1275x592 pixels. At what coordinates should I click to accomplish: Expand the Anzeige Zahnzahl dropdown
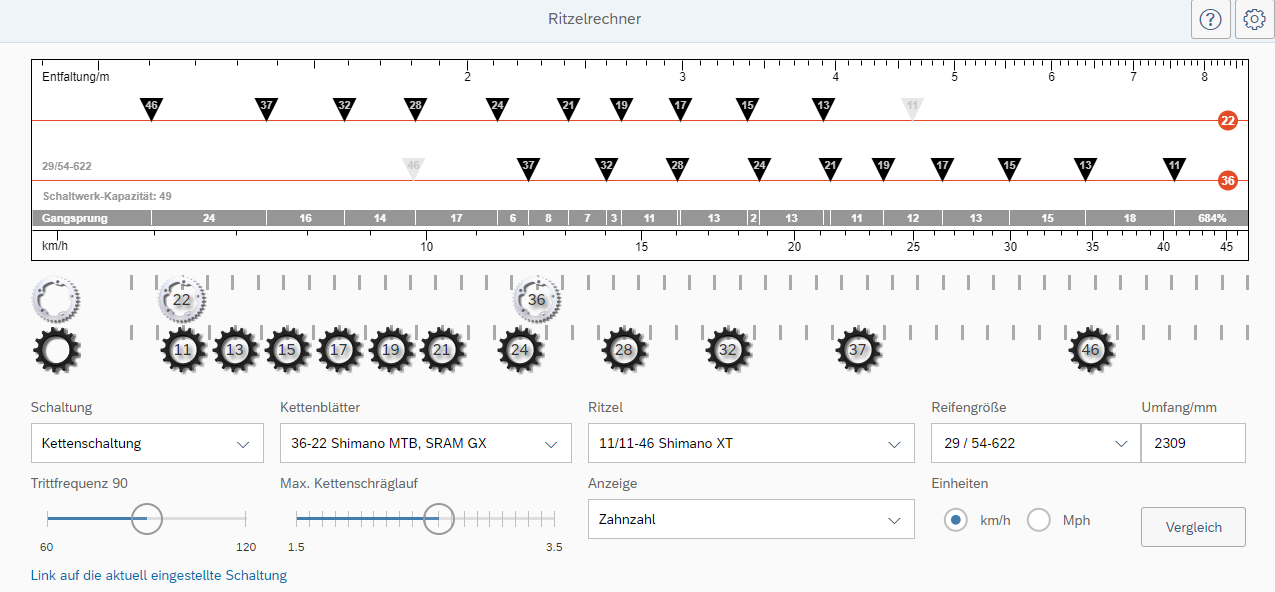click(750, 519)
